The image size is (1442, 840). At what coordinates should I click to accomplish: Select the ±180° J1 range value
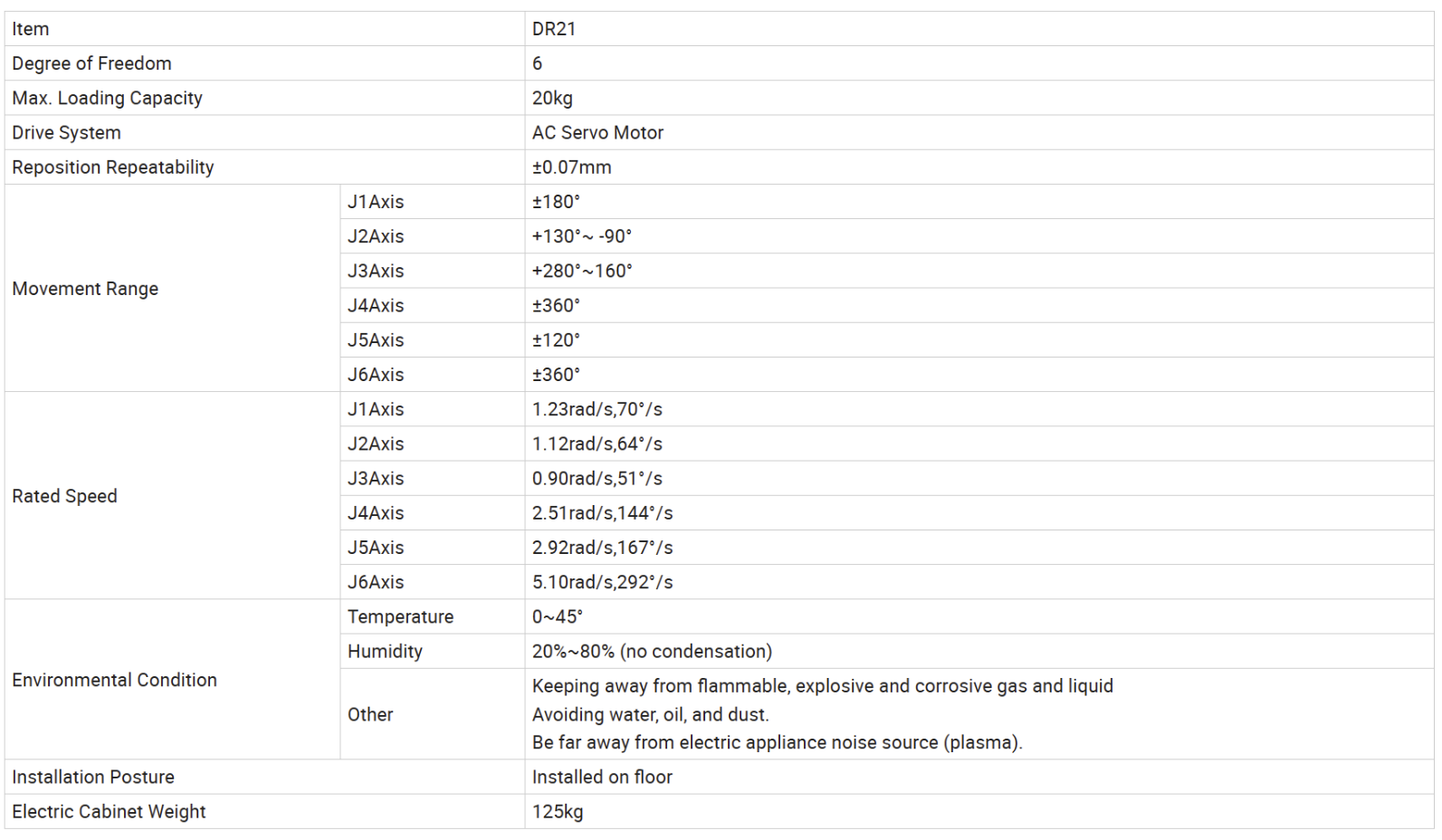point(556,202)
